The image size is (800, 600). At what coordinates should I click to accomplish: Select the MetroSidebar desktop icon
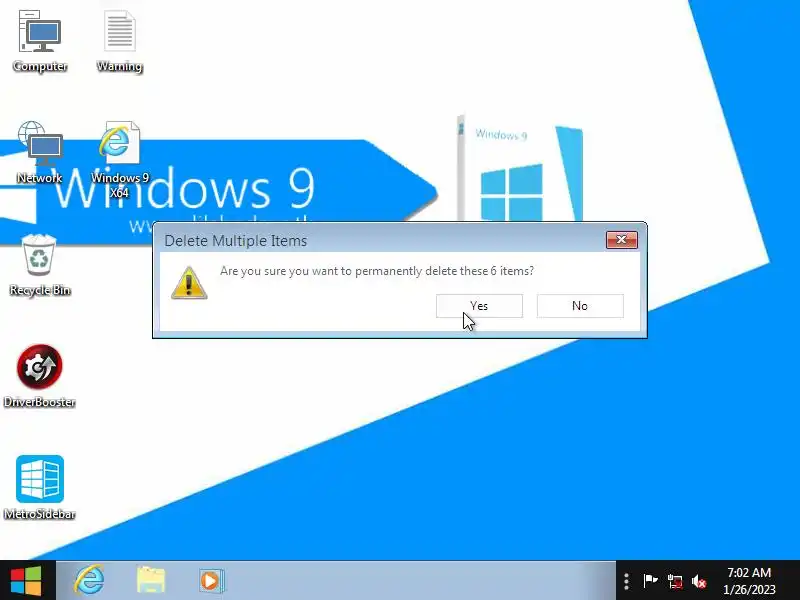pyautogui.click(x=40, y=488)
